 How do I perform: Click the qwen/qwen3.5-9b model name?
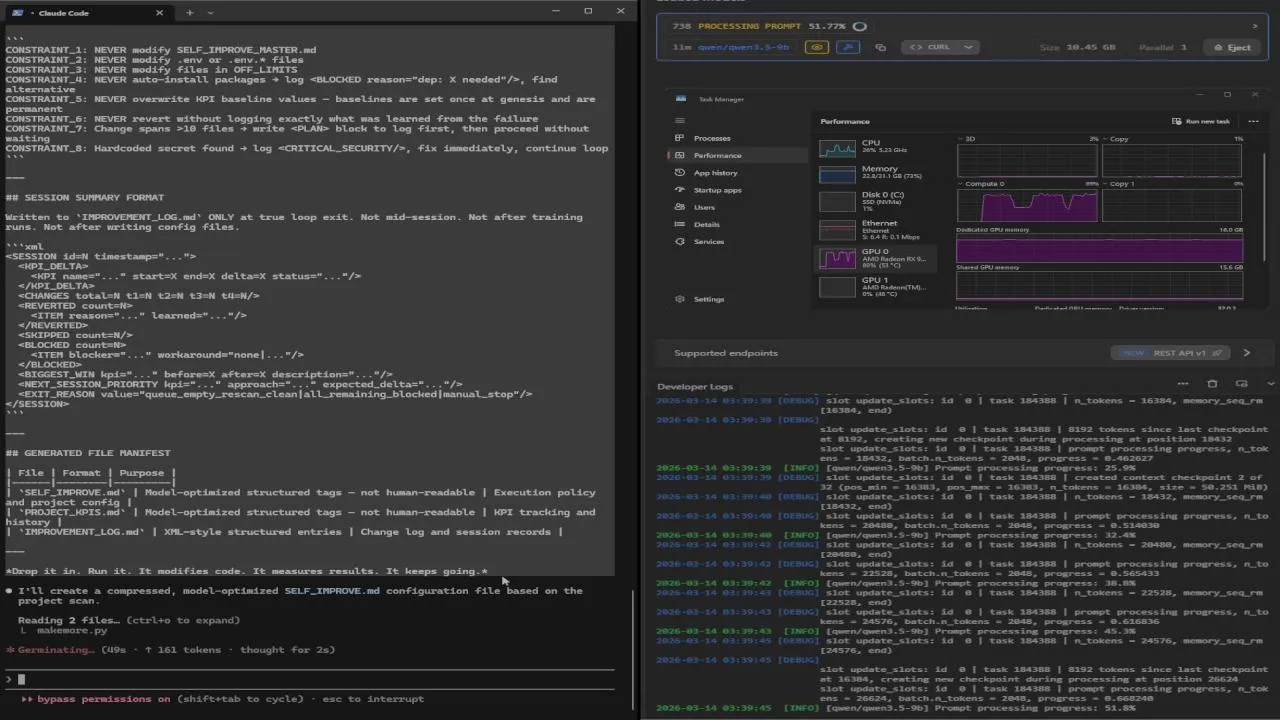[x=743, y=47]
